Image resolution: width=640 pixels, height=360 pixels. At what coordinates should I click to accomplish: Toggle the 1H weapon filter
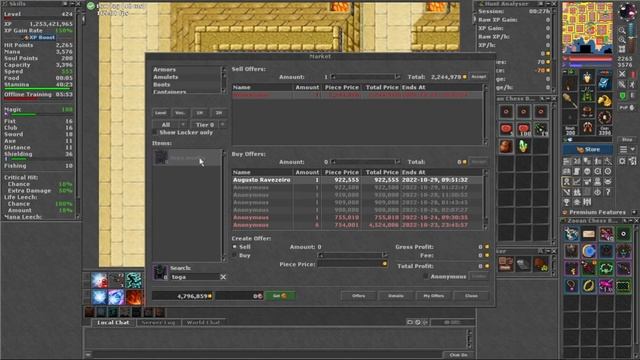point(200,113)
